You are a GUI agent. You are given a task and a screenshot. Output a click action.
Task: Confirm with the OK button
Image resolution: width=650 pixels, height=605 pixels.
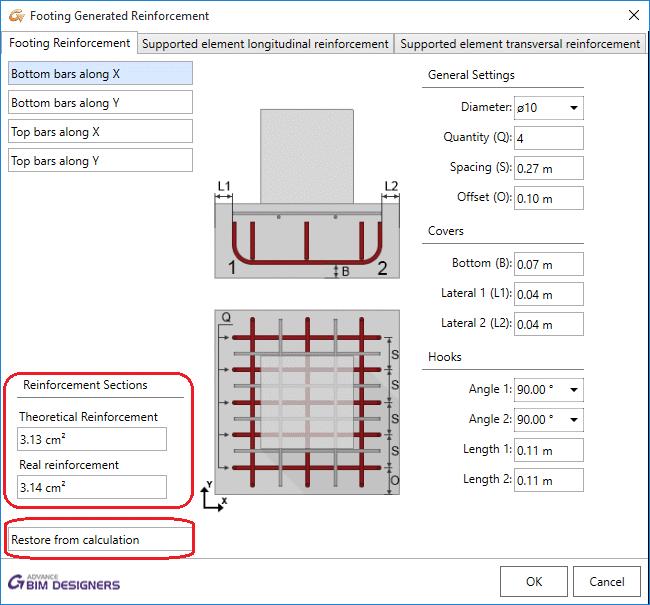(534, 581)
